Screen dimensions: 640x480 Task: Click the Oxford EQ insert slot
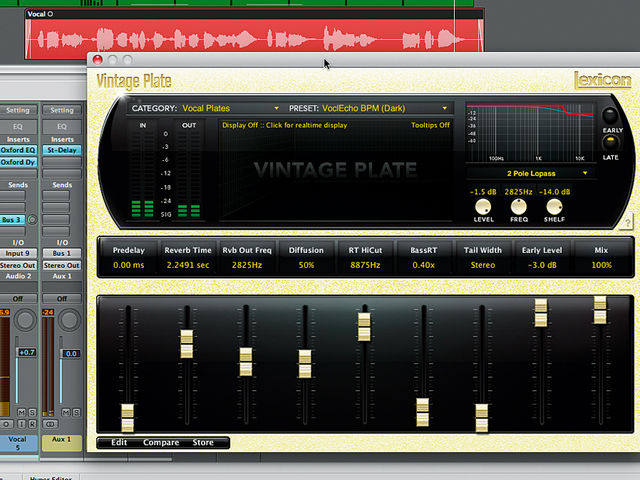pos(18,150)
